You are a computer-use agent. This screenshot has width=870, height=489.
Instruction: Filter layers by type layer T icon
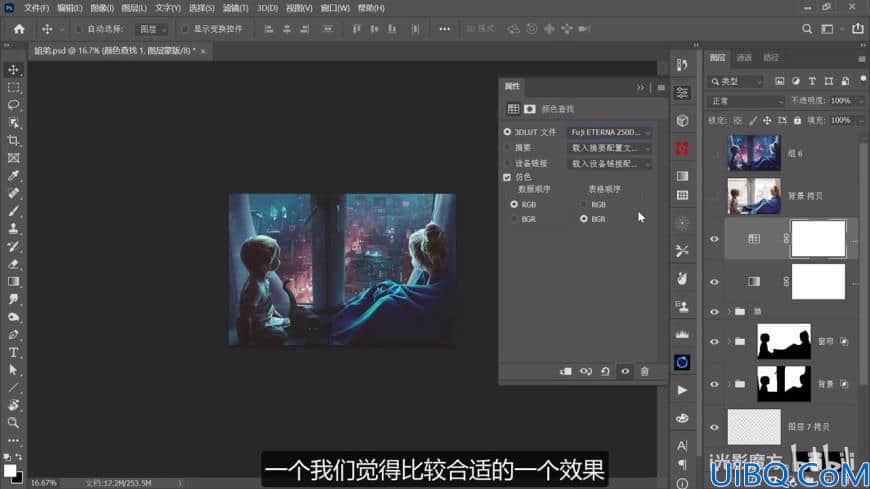pyautogui.click(x=812, y=81)
